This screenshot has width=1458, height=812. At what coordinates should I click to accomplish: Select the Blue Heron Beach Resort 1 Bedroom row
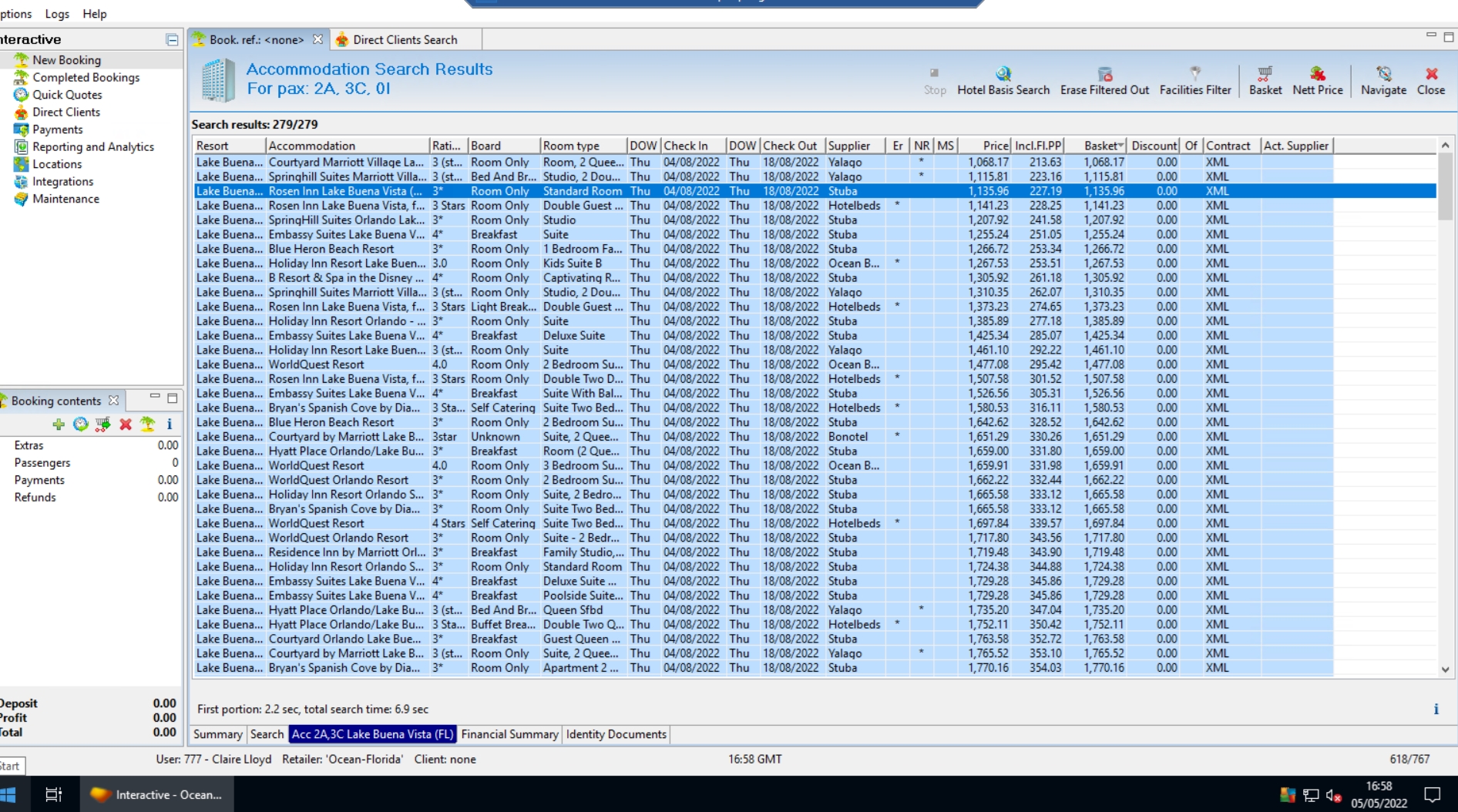pyautogui.click(x=815, y=249)
